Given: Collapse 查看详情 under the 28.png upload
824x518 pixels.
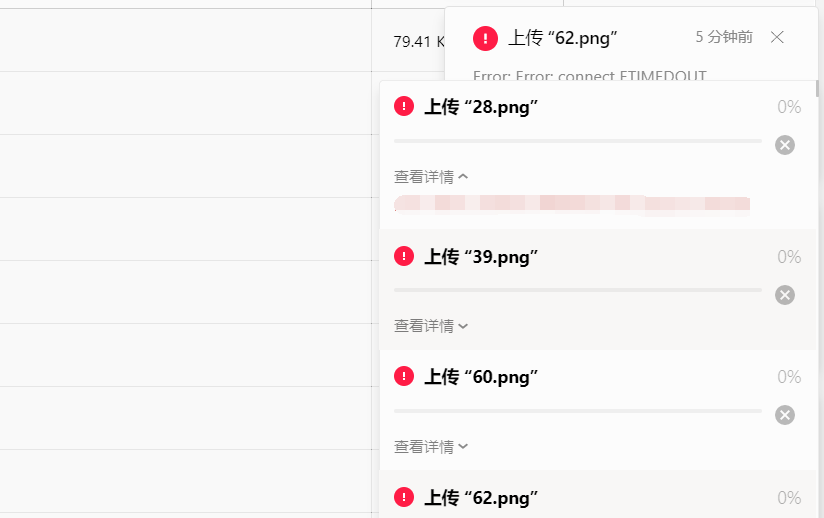Looking at the screenshot, I should pos(431,177).
